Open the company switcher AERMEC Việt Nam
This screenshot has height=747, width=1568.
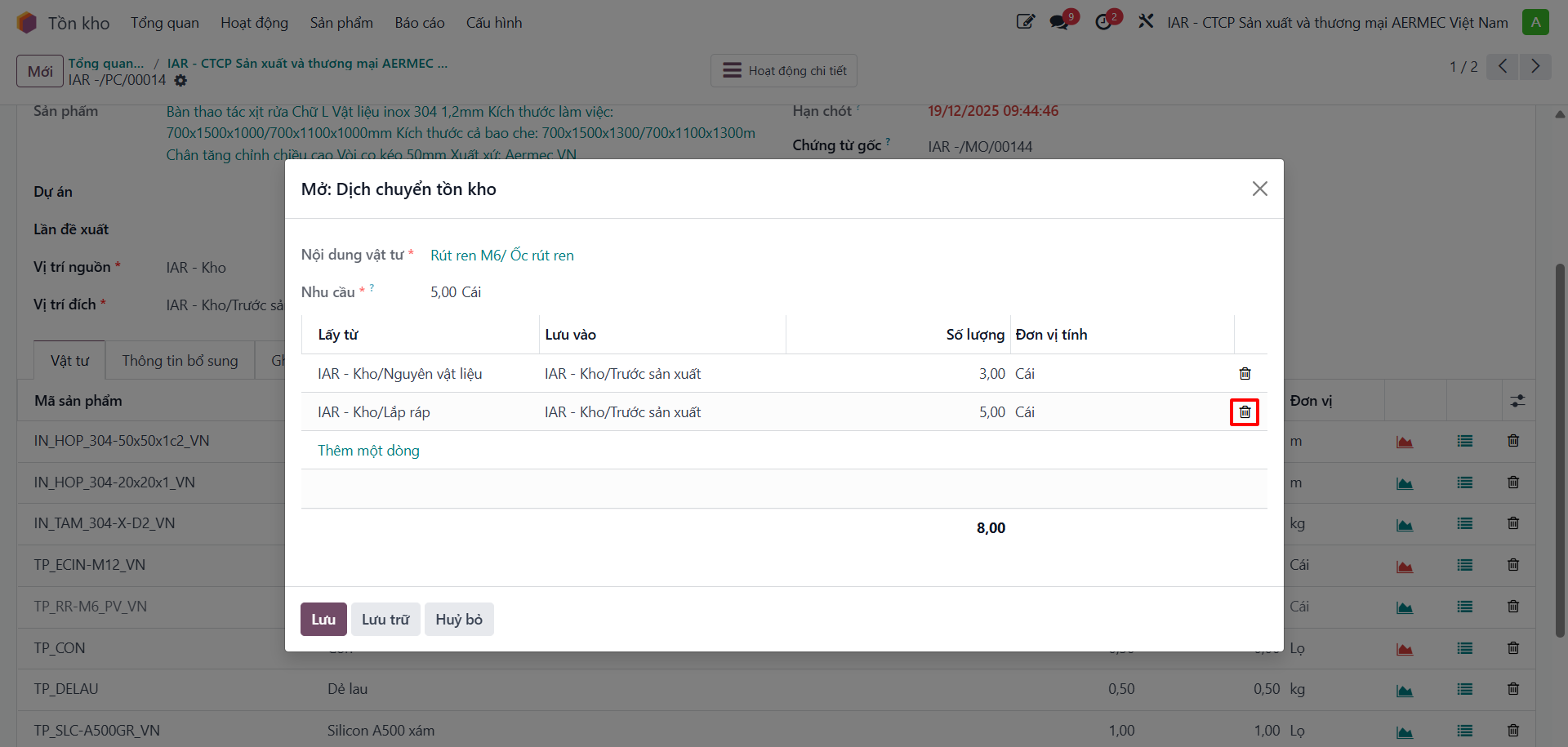click(x=1338, y=23)
